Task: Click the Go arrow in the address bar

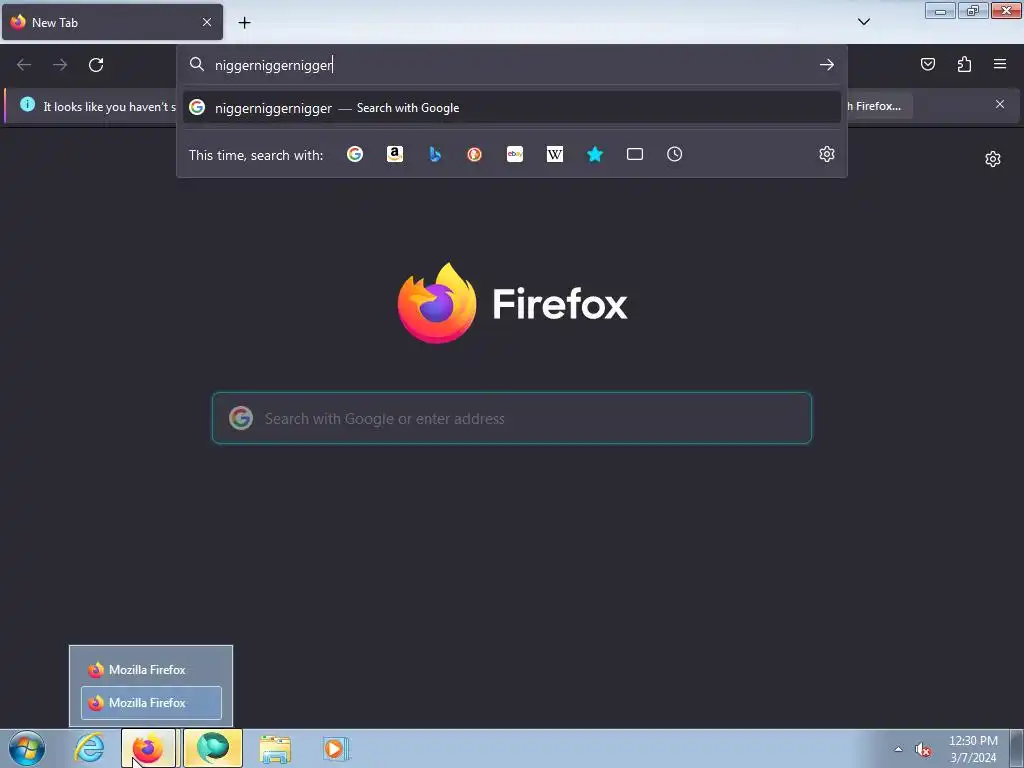Action: tap(827, 65)
